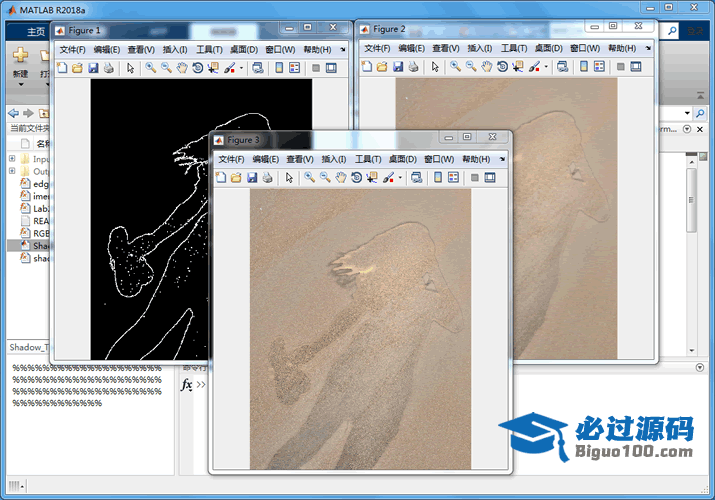Image resolution: width=715 pixels, height=500 pixels.
Task: Go back in current folder navigation
Action: 14,113
